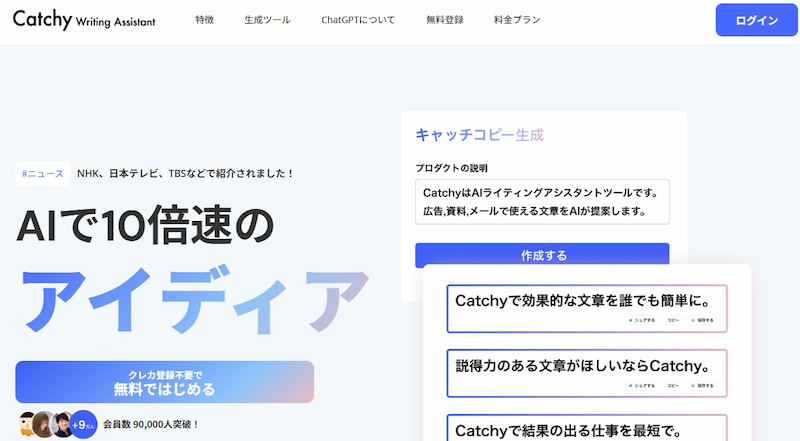Click the 作成する button
Image resolution: width=800 pixels, height=441 pixels.
click(542, 255)
